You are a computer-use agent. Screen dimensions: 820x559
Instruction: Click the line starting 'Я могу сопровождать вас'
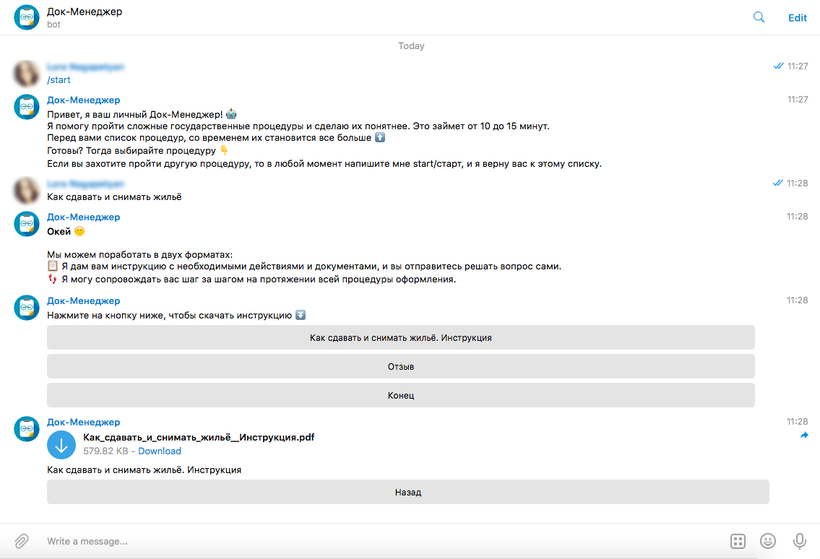(259, 279)
